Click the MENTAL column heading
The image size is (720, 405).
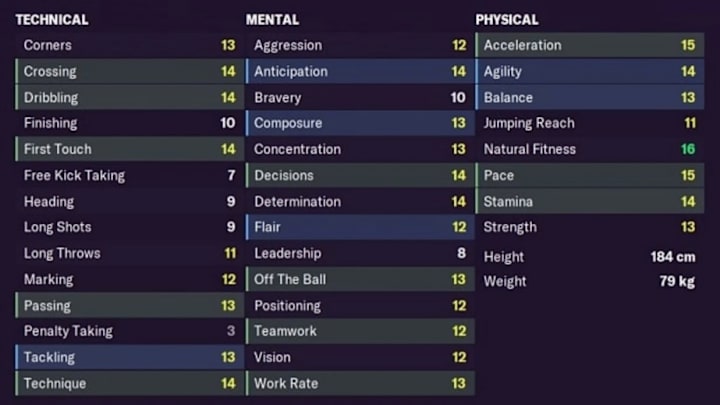click(x=272, y=20)
